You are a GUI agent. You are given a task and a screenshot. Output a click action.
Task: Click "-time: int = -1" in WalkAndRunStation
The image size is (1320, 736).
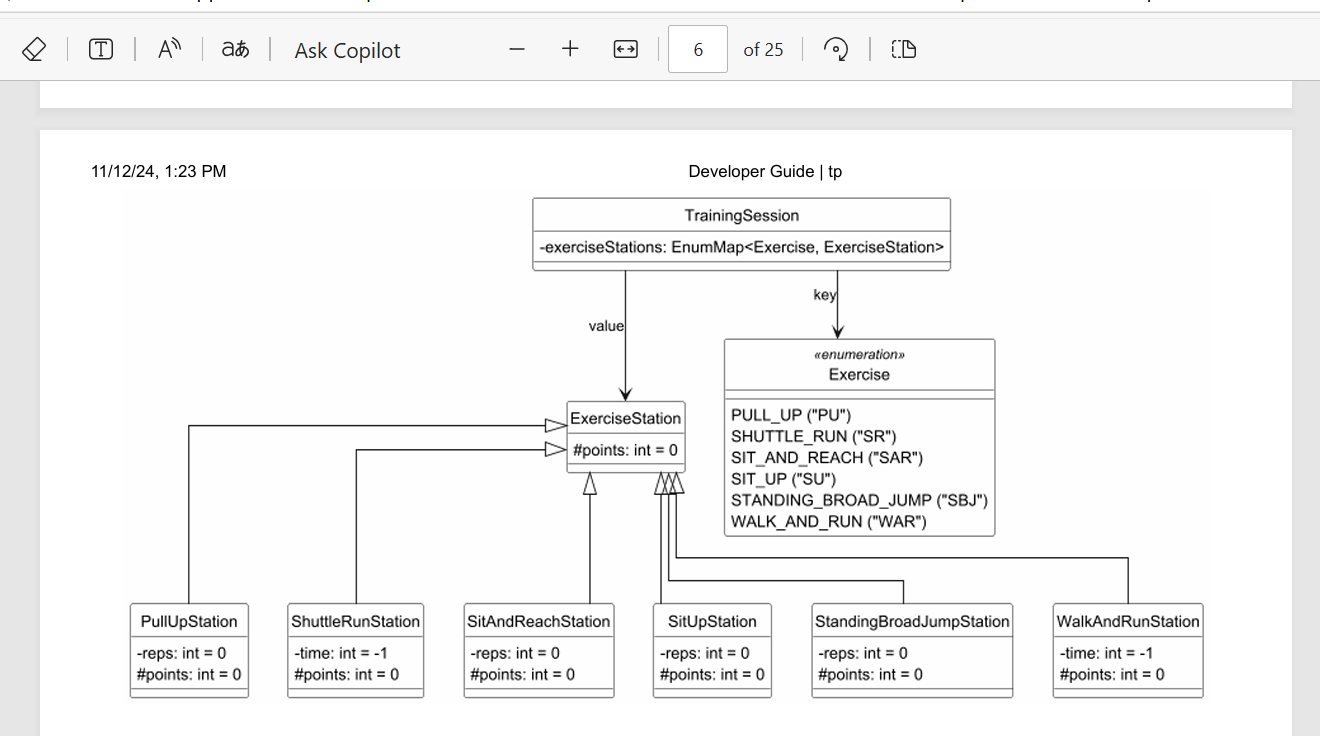(x=1107, y=653)
